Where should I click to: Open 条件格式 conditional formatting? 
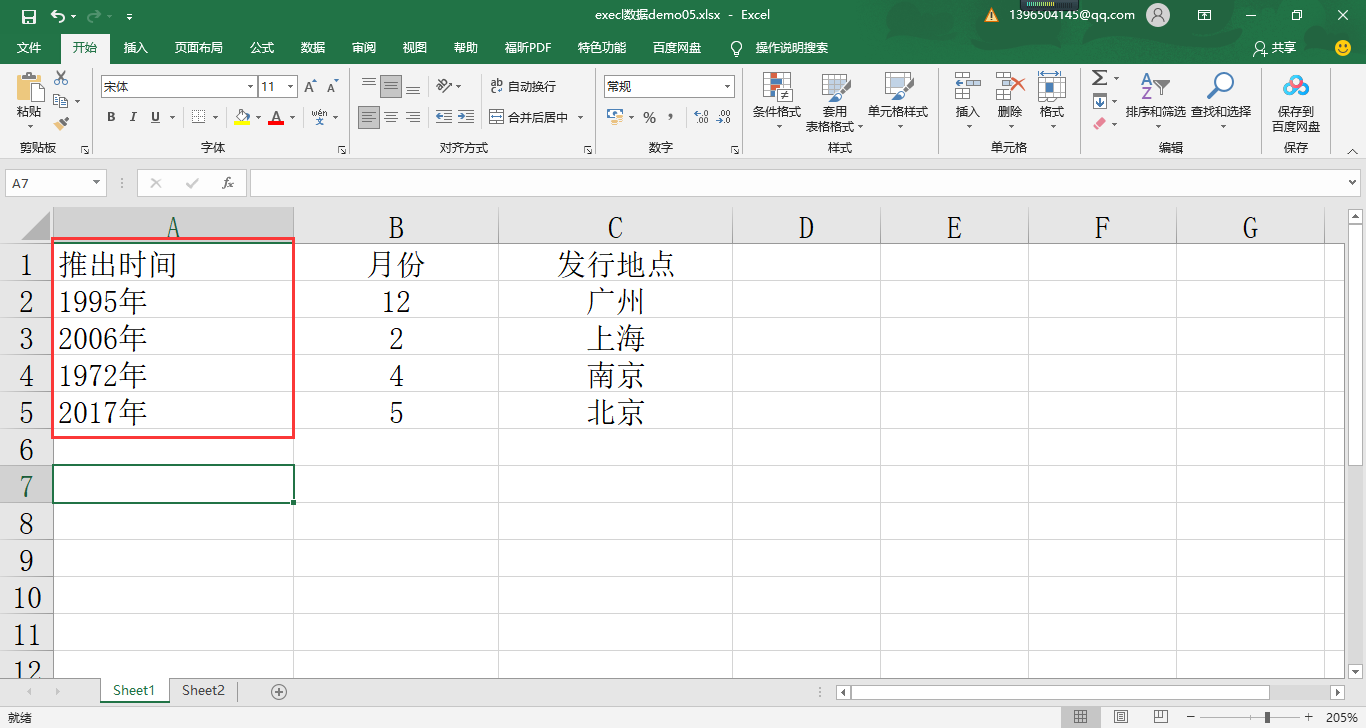click(777, 101)
